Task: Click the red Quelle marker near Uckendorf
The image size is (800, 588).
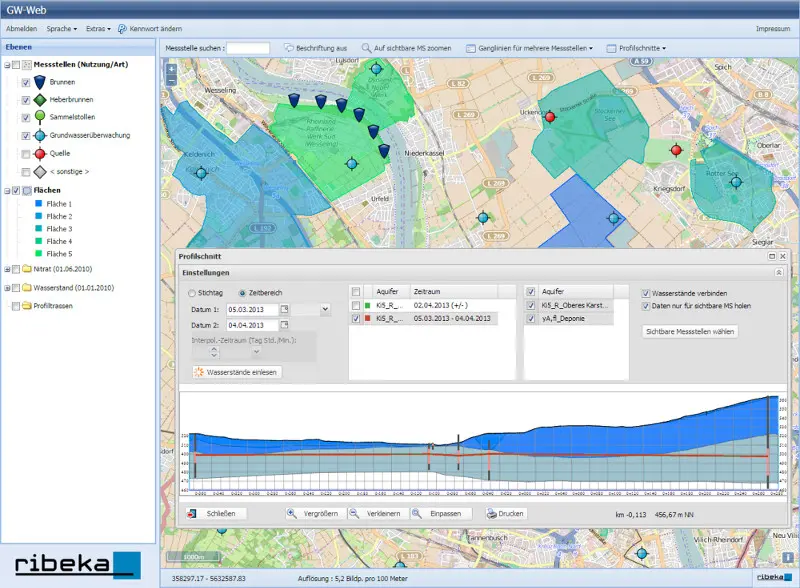Action: point(550,117)
